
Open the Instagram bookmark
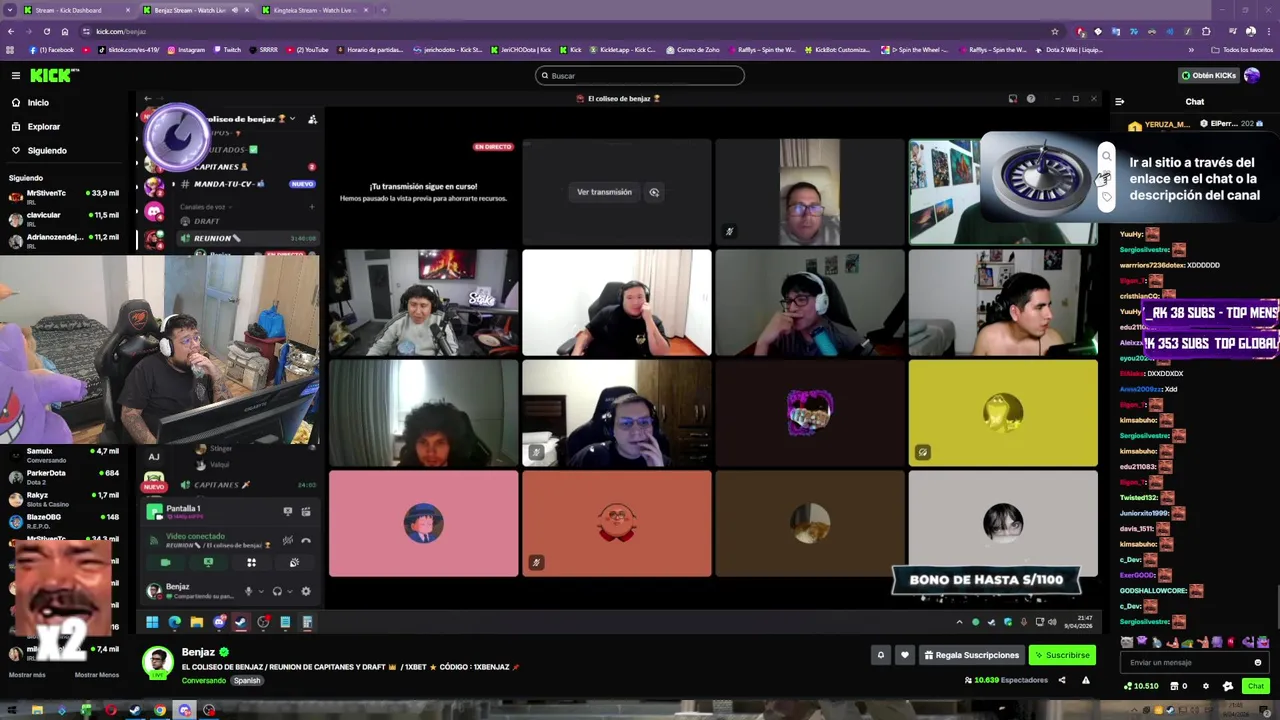pyautogui.click(x=186, y=49)
